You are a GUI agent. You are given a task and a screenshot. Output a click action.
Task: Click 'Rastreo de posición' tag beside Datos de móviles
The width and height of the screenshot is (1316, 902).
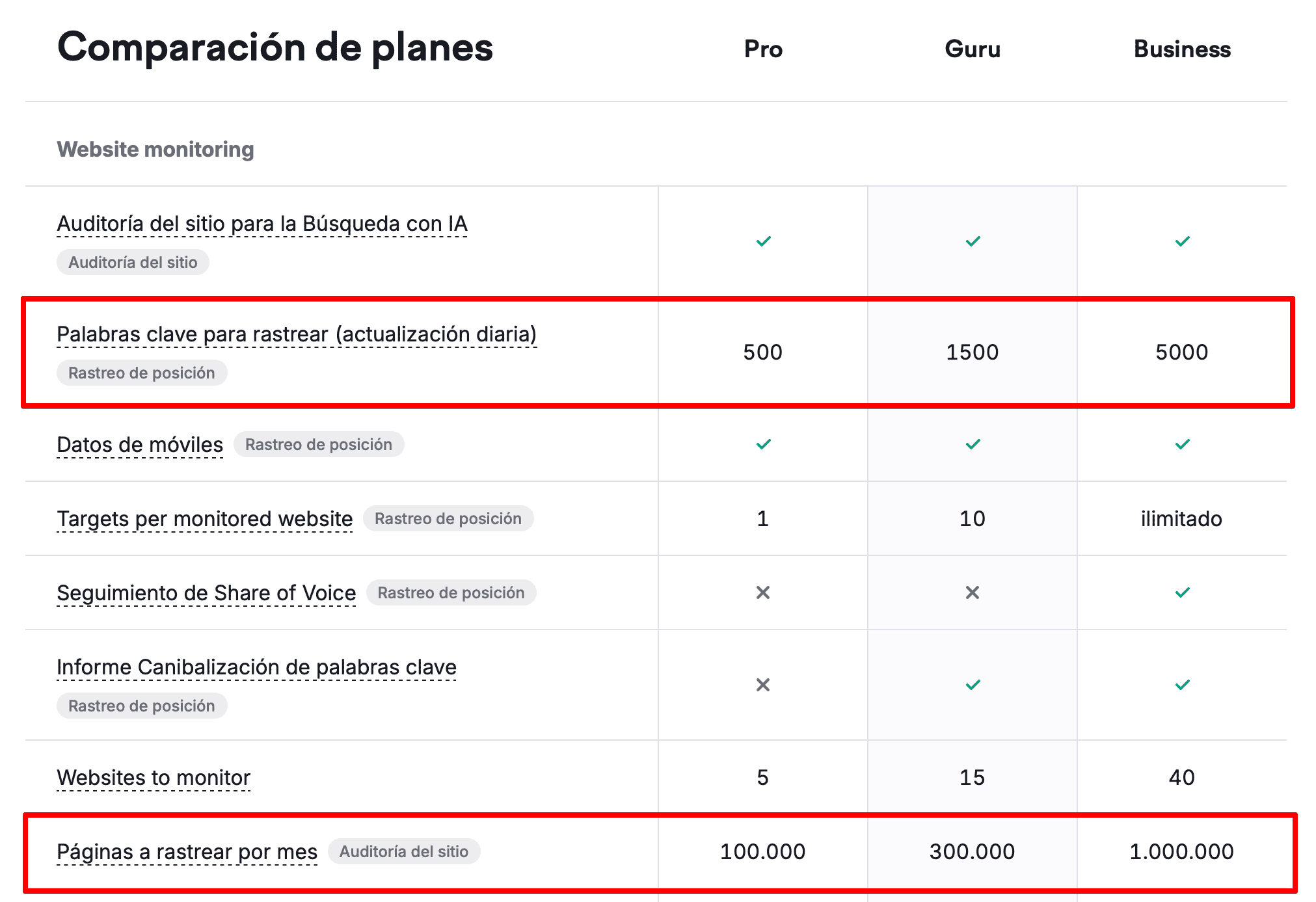pos(319,444)
